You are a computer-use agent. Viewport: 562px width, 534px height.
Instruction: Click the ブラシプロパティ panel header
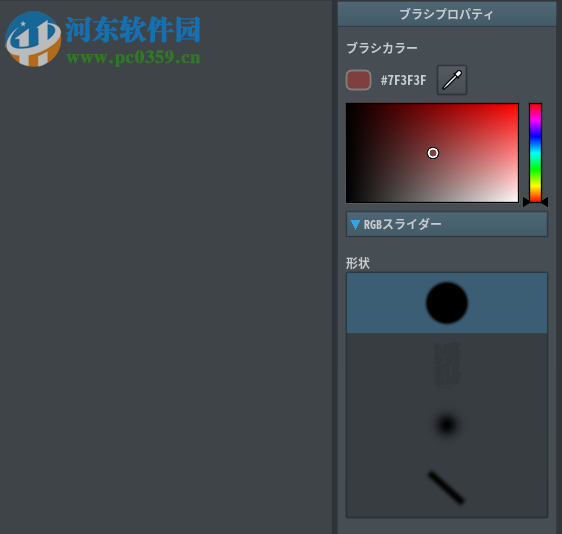coord(447,14)
